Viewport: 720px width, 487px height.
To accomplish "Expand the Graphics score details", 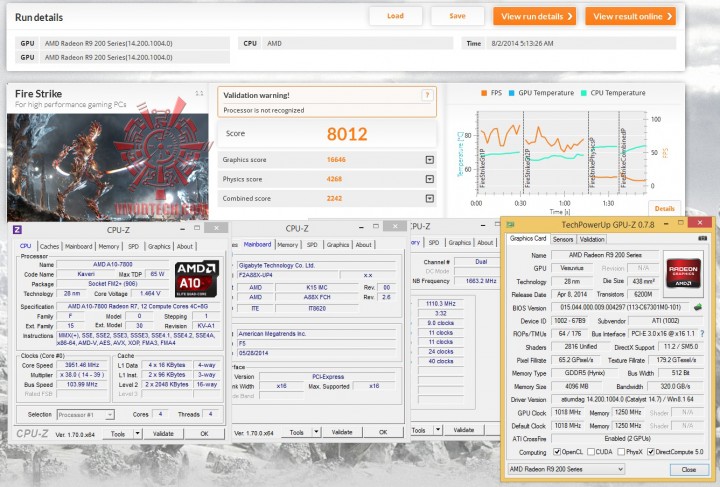I will click(x=429, y=160).
